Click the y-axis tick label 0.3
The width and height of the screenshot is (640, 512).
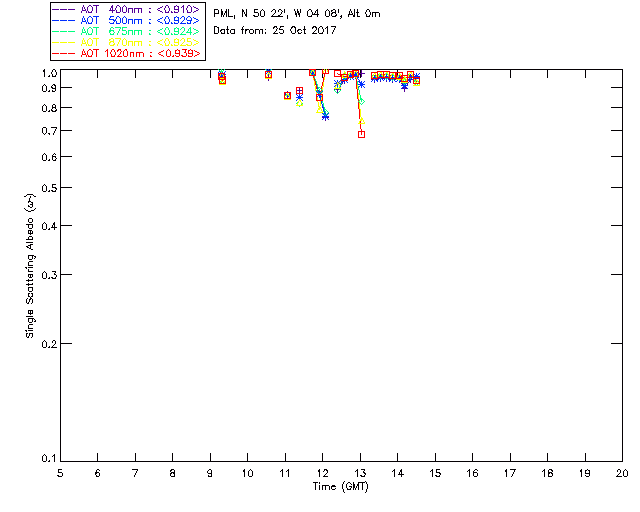point(49,275)
